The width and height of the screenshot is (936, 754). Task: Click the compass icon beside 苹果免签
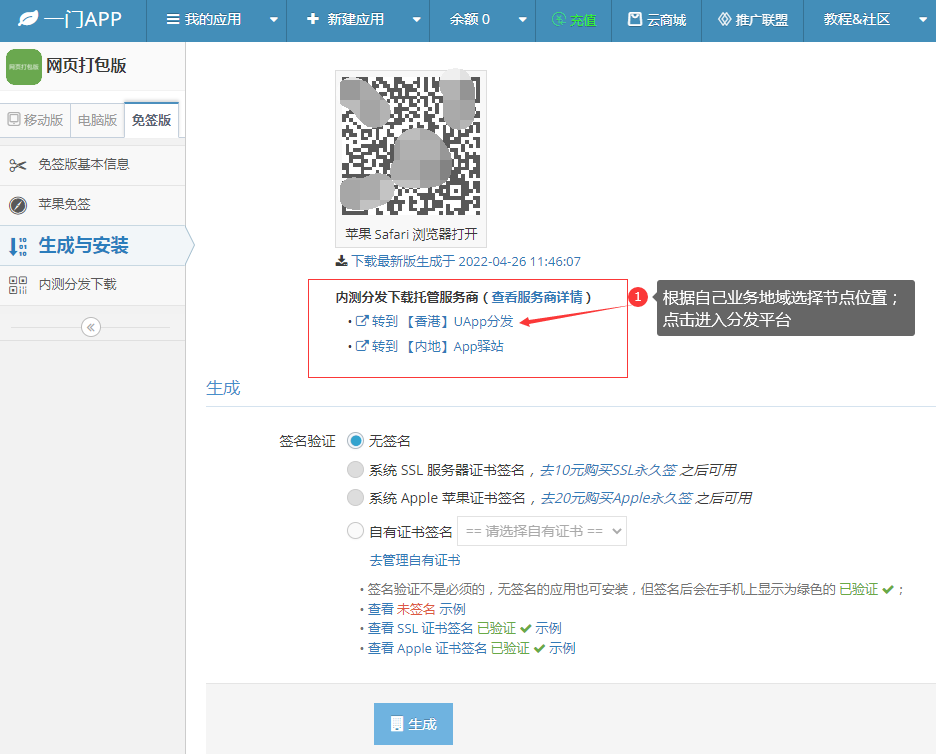(18, 205)
